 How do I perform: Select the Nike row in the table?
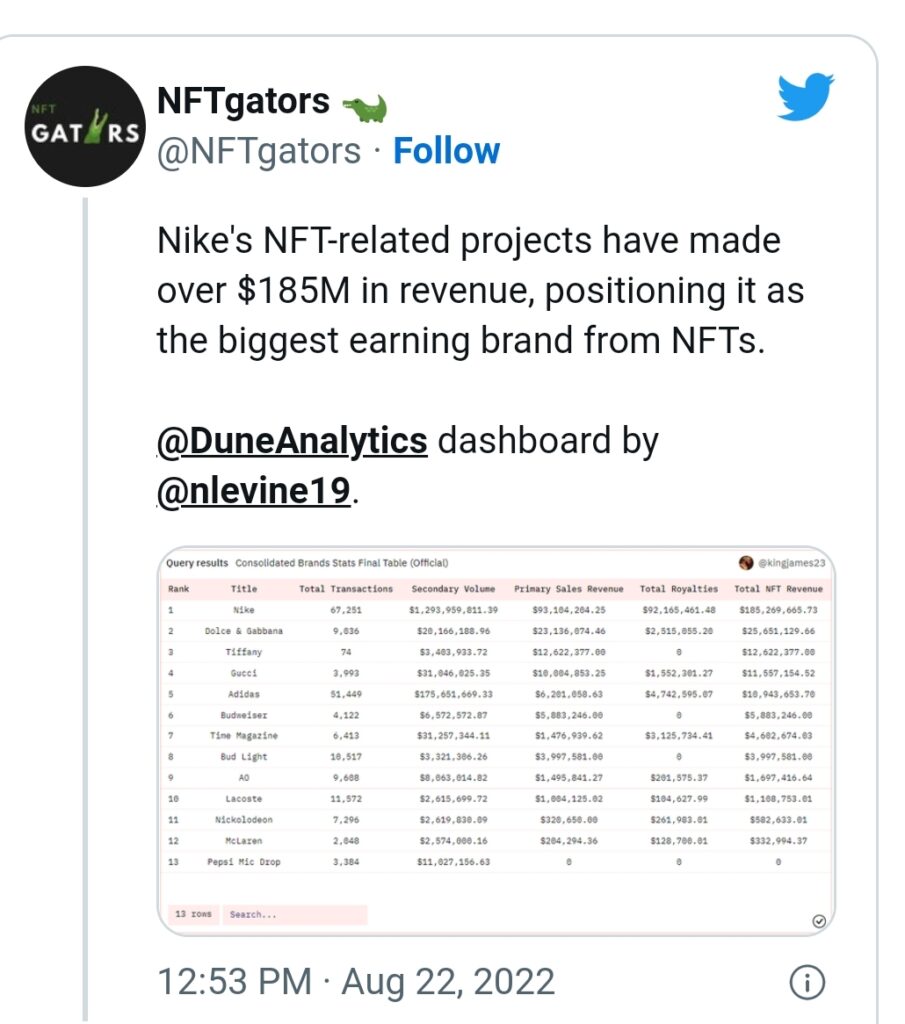(496, 610)
